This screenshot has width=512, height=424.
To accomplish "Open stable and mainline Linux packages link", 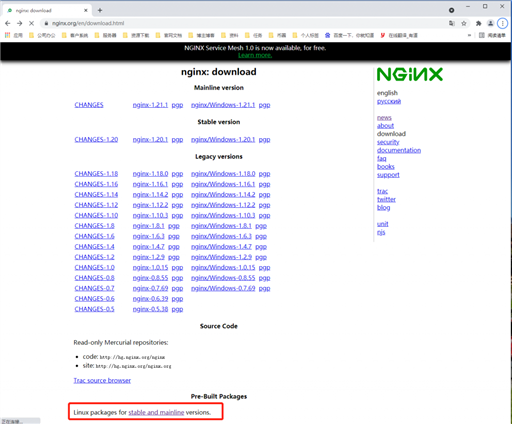I will [156, 412].
